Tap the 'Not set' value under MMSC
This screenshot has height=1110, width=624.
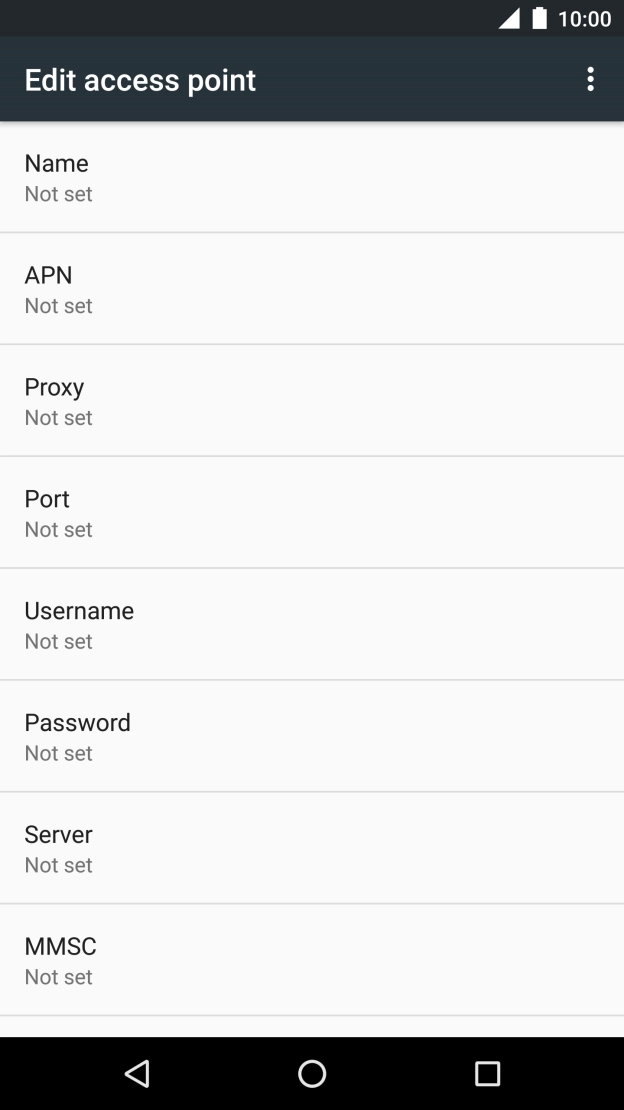[58, 978]
